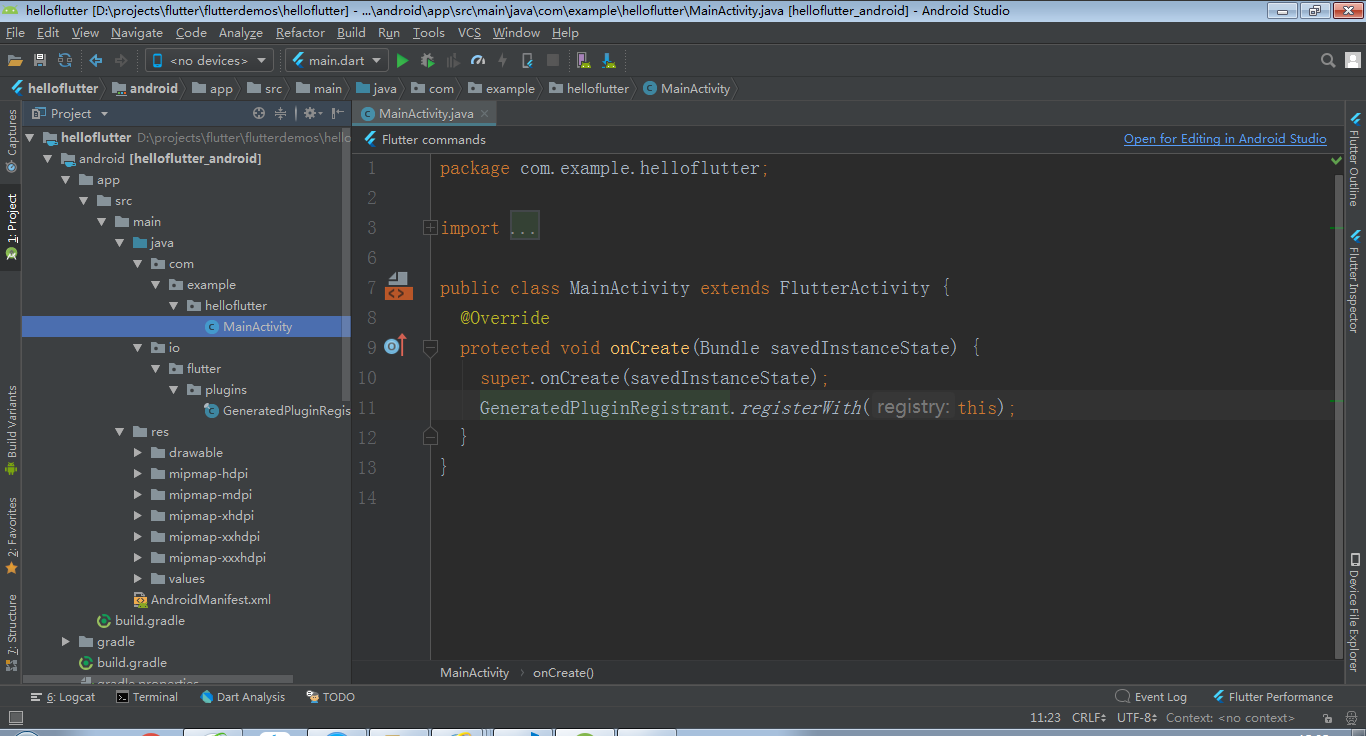Open the Project panel gear settings
Screen dimensions: 1366x736
click(311, 113)
